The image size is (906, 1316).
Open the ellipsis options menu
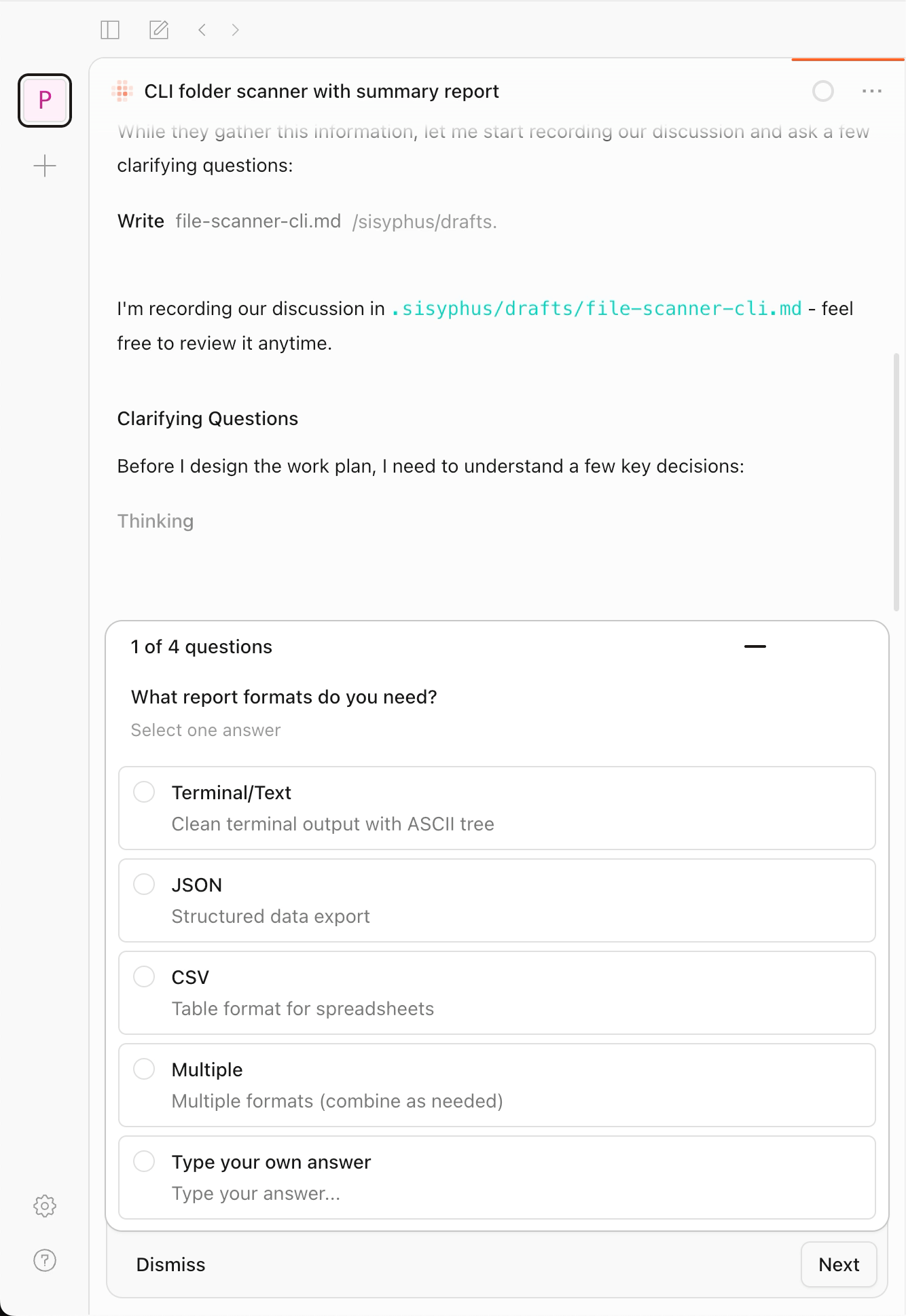pyautogui.click(x=871, y=90)
